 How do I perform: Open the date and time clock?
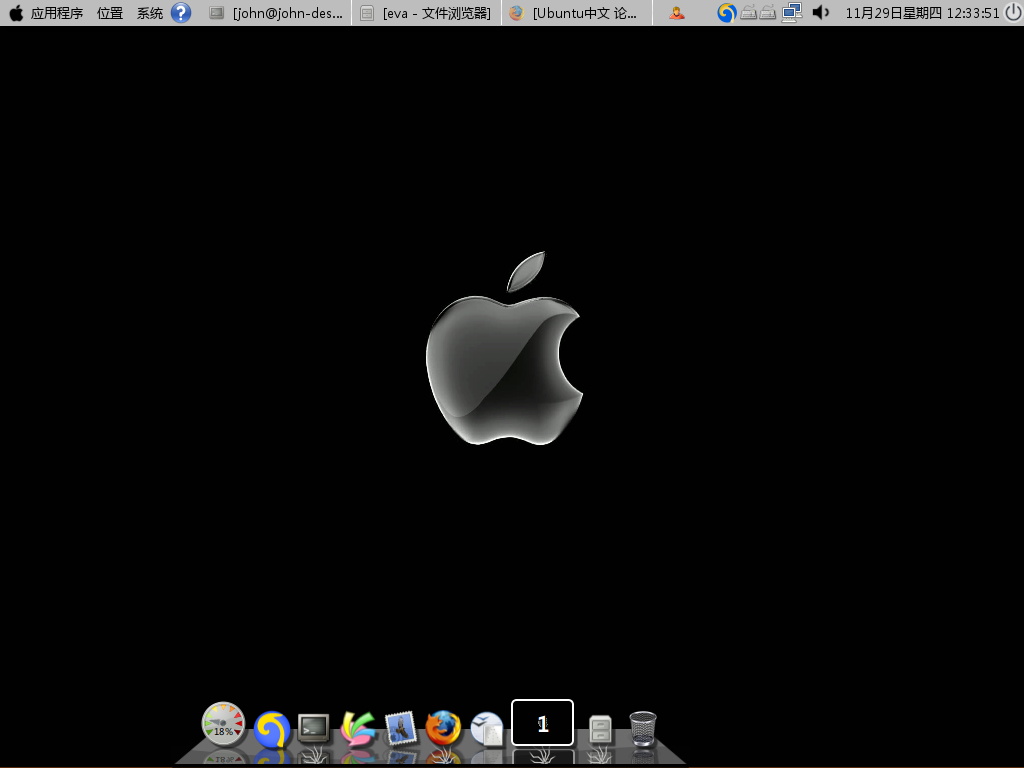(922, 13)
